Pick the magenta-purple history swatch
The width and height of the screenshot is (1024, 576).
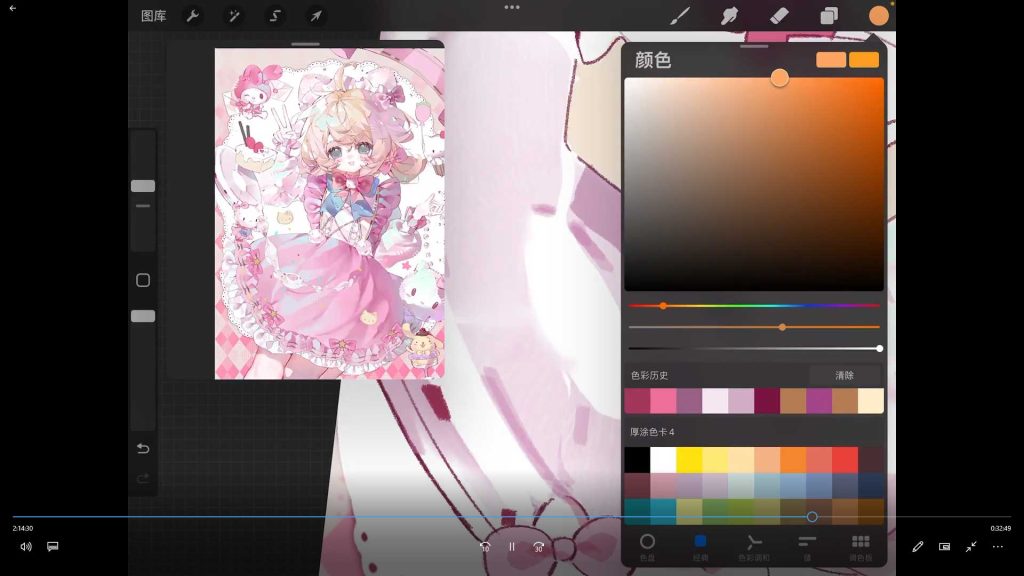[819, 401]
